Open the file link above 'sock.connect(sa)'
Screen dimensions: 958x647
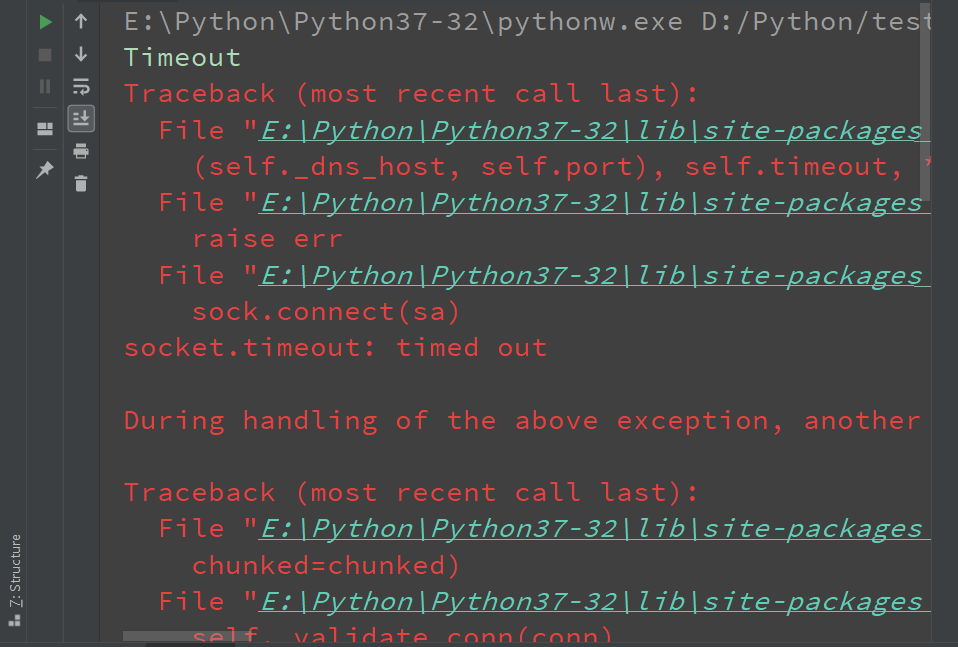[594, 276]
